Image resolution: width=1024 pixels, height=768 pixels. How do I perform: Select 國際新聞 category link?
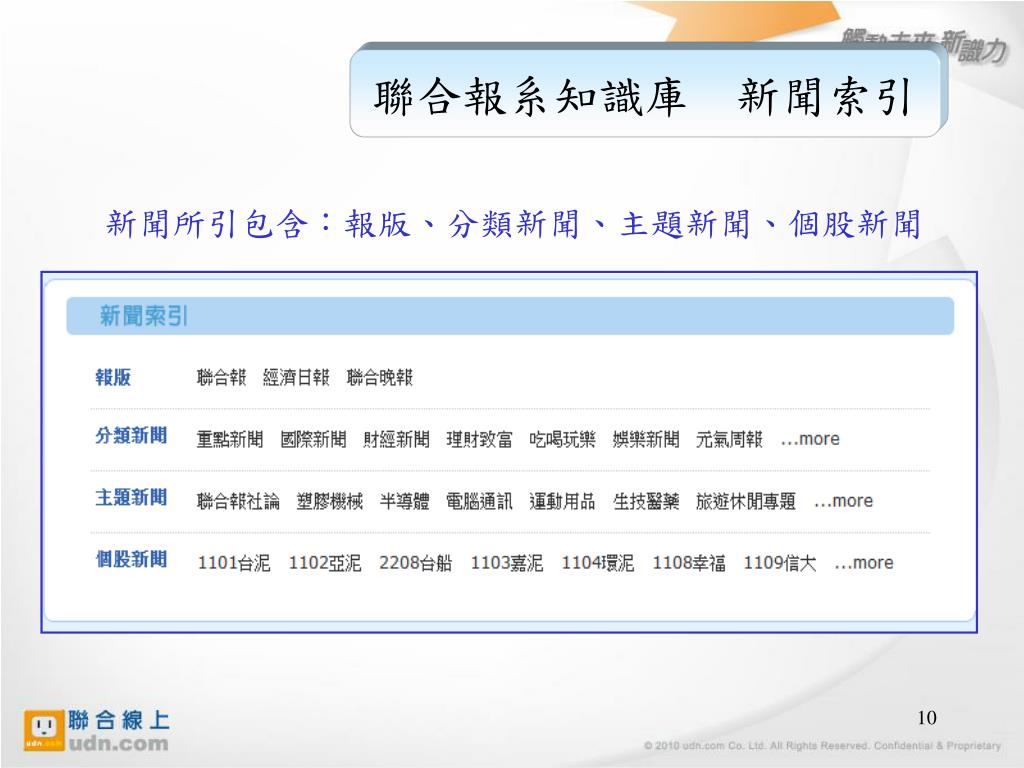click(313, 440)
